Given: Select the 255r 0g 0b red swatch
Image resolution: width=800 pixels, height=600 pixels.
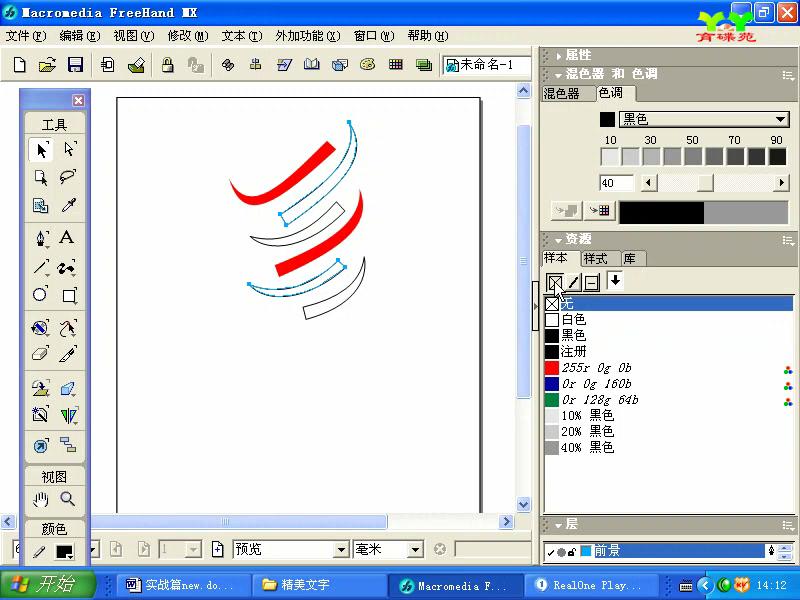Looking at the screenshot, I should click(669, 368).
